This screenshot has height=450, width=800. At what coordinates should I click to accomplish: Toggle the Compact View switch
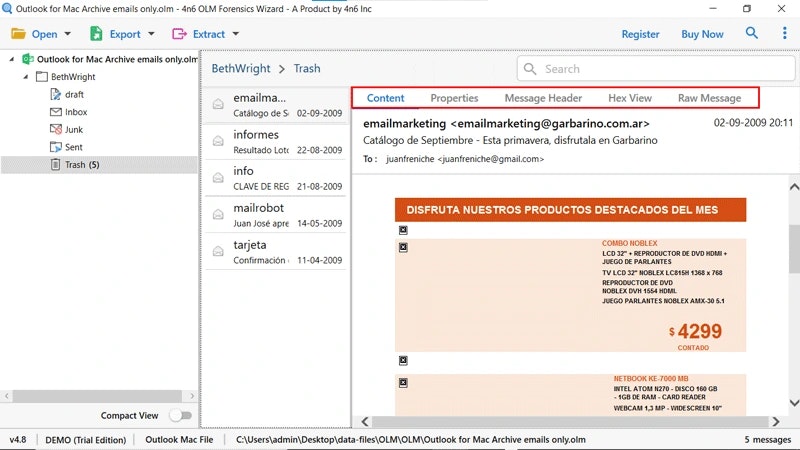181,415
